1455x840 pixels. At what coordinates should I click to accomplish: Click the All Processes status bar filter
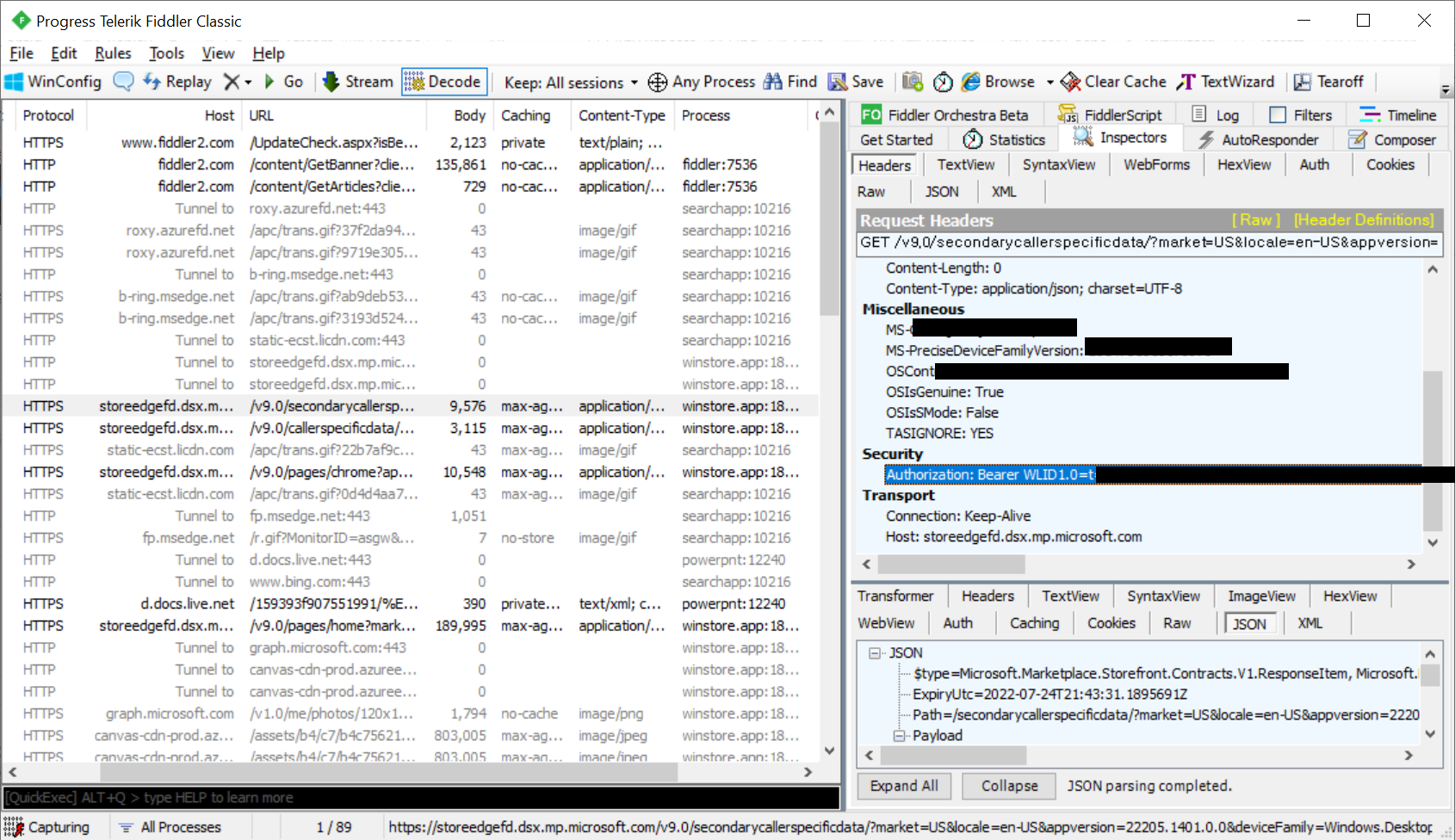170,827
